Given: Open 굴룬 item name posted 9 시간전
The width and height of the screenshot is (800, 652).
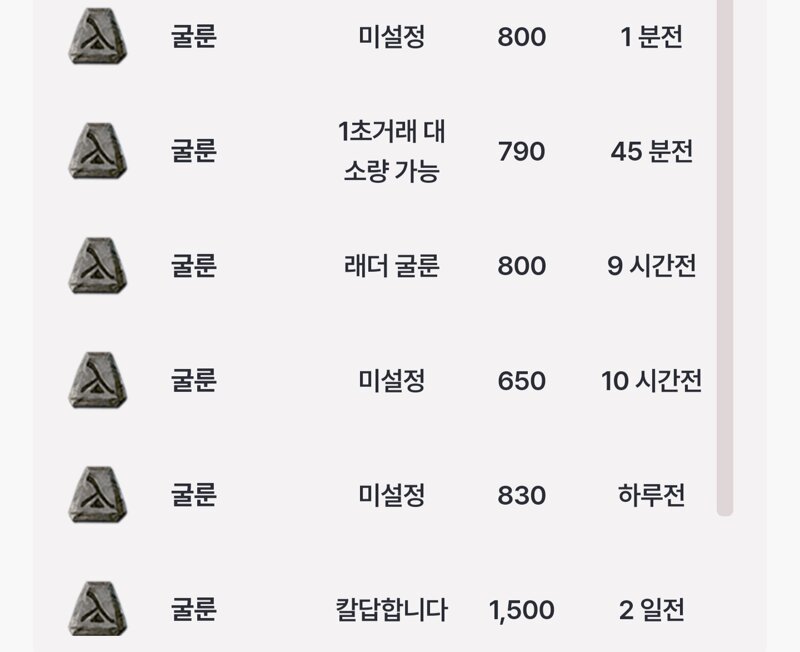Looking at the screenshot, I should tap(193, 266).
